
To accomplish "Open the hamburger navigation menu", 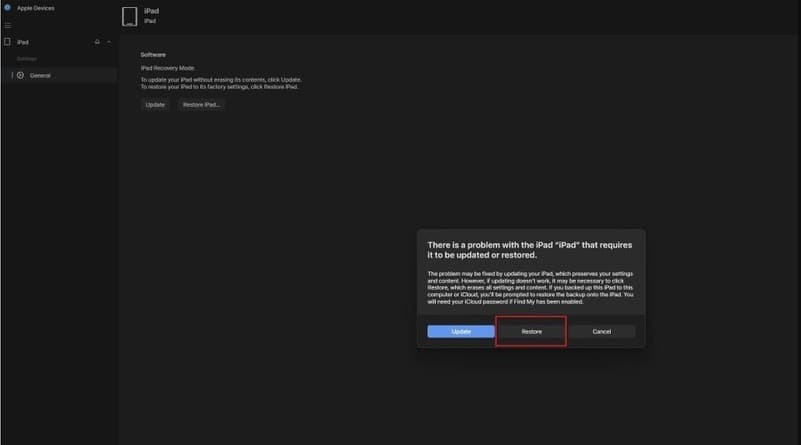I will [8, 24].
